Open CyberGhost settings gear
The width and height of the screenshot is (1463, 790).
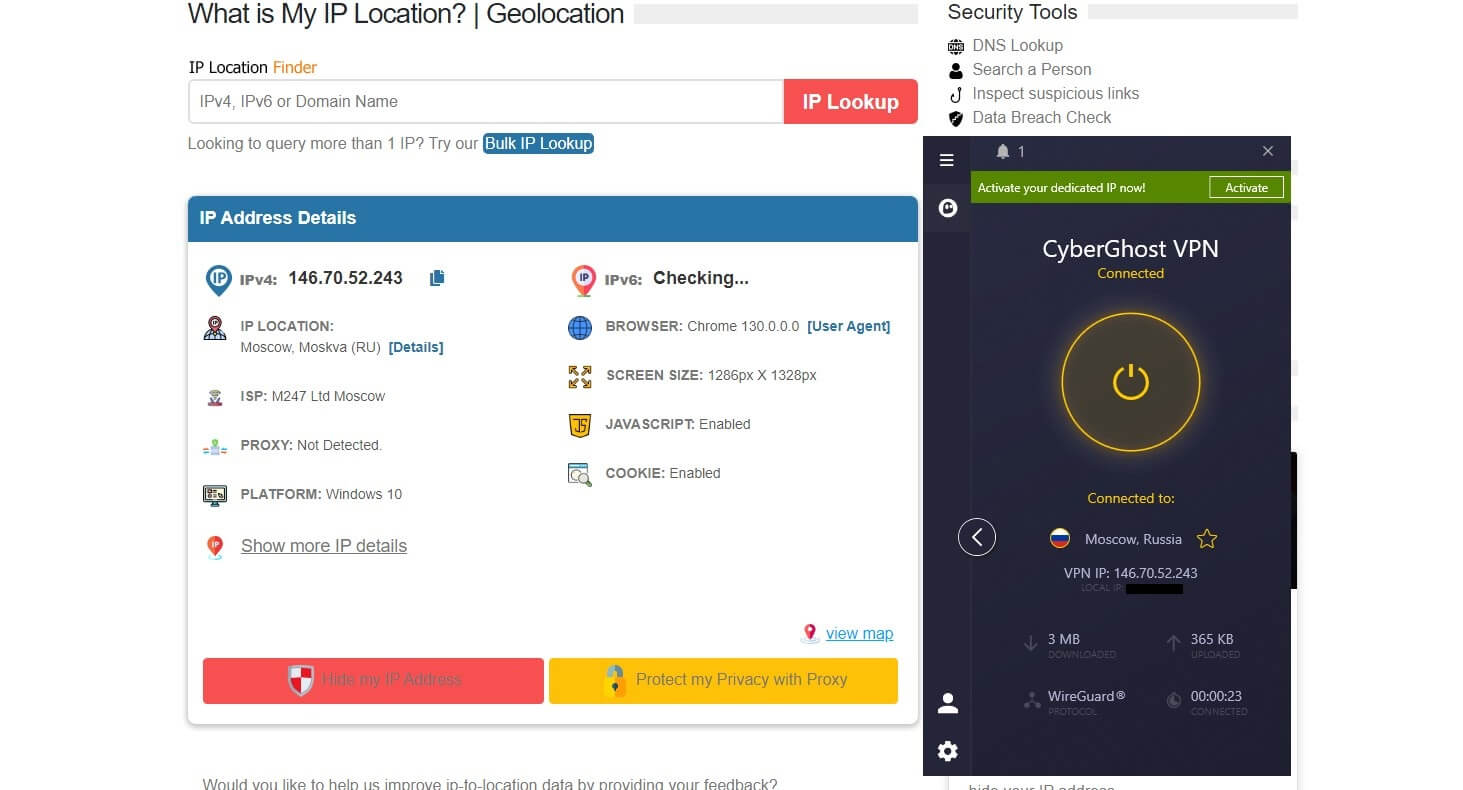[946, 750]
